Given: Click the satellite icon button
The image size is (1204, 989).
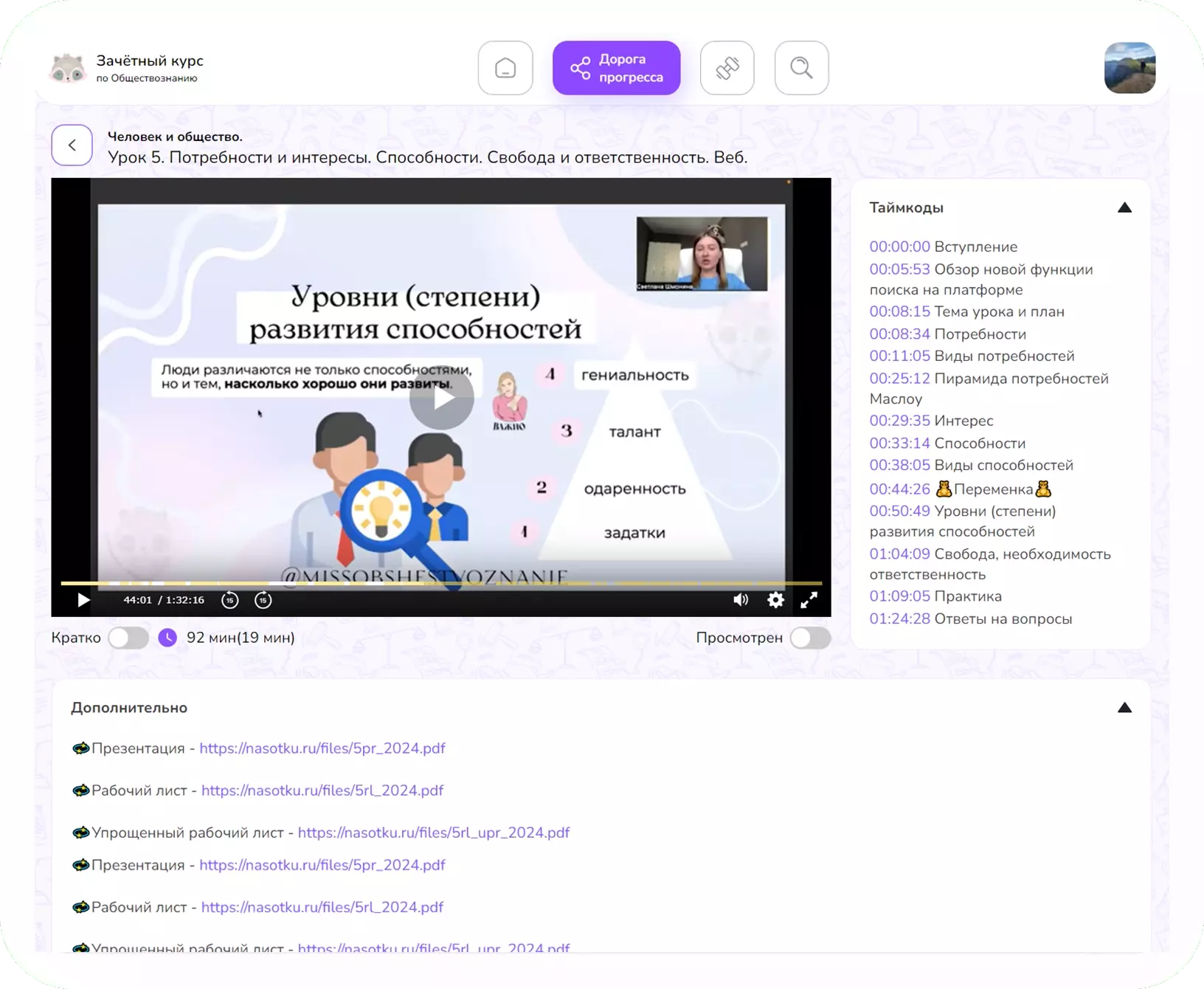Looking at the screenshot, I should [x=727, y=68].
